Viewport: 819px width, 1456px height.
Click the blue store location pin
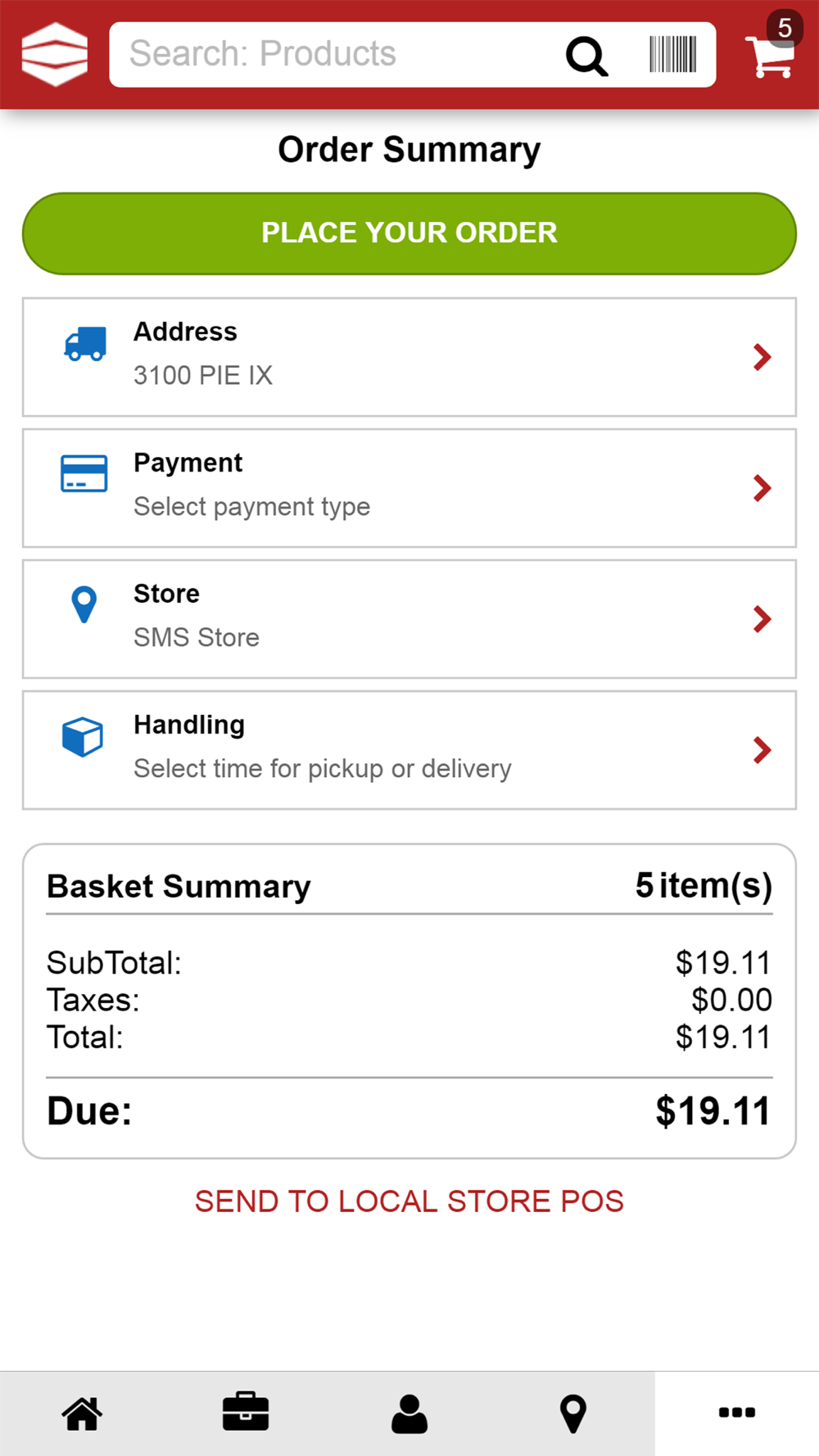click(84, 605)
